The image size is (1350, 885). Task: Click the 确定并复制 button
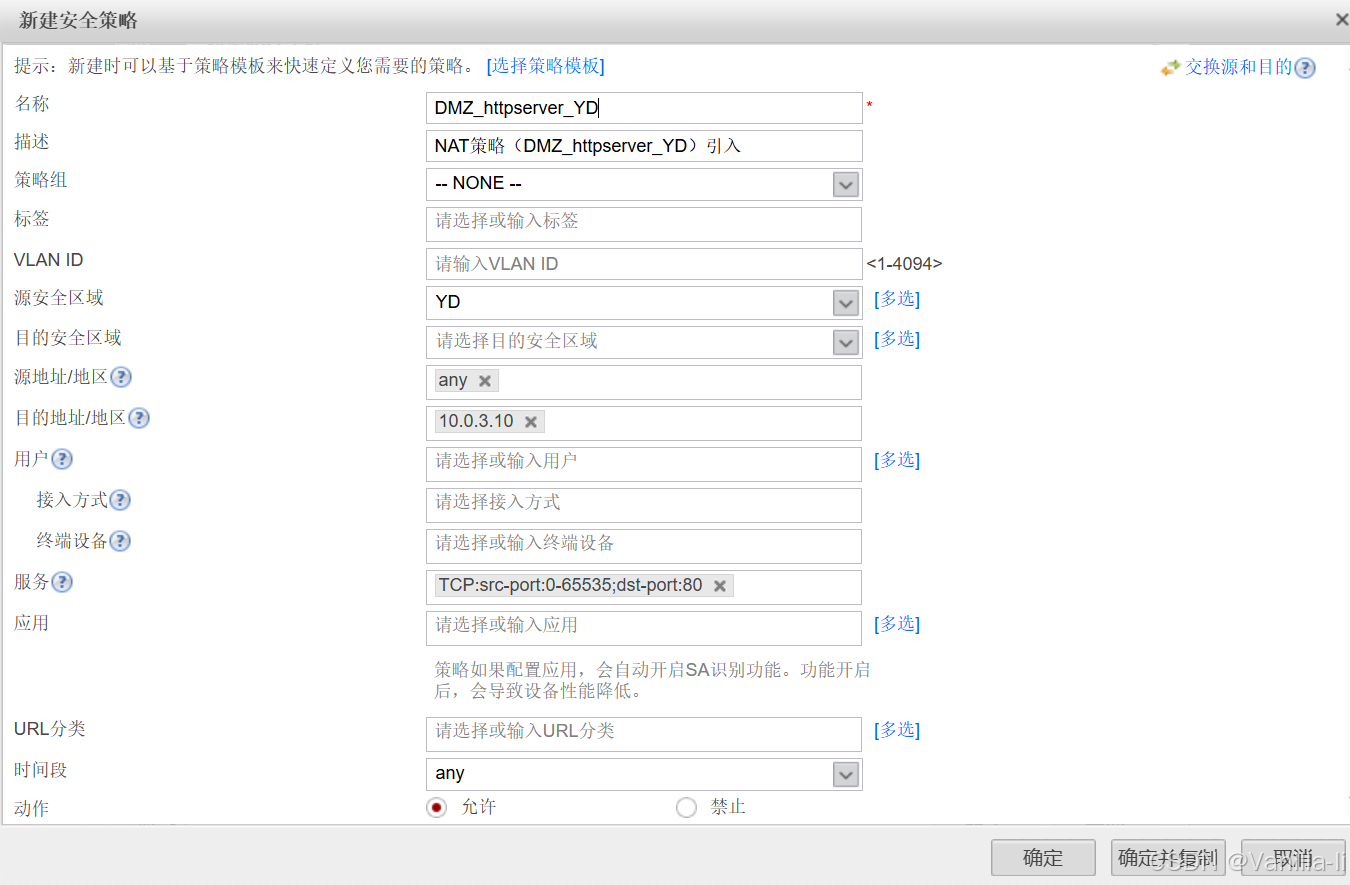point(1168,858)
